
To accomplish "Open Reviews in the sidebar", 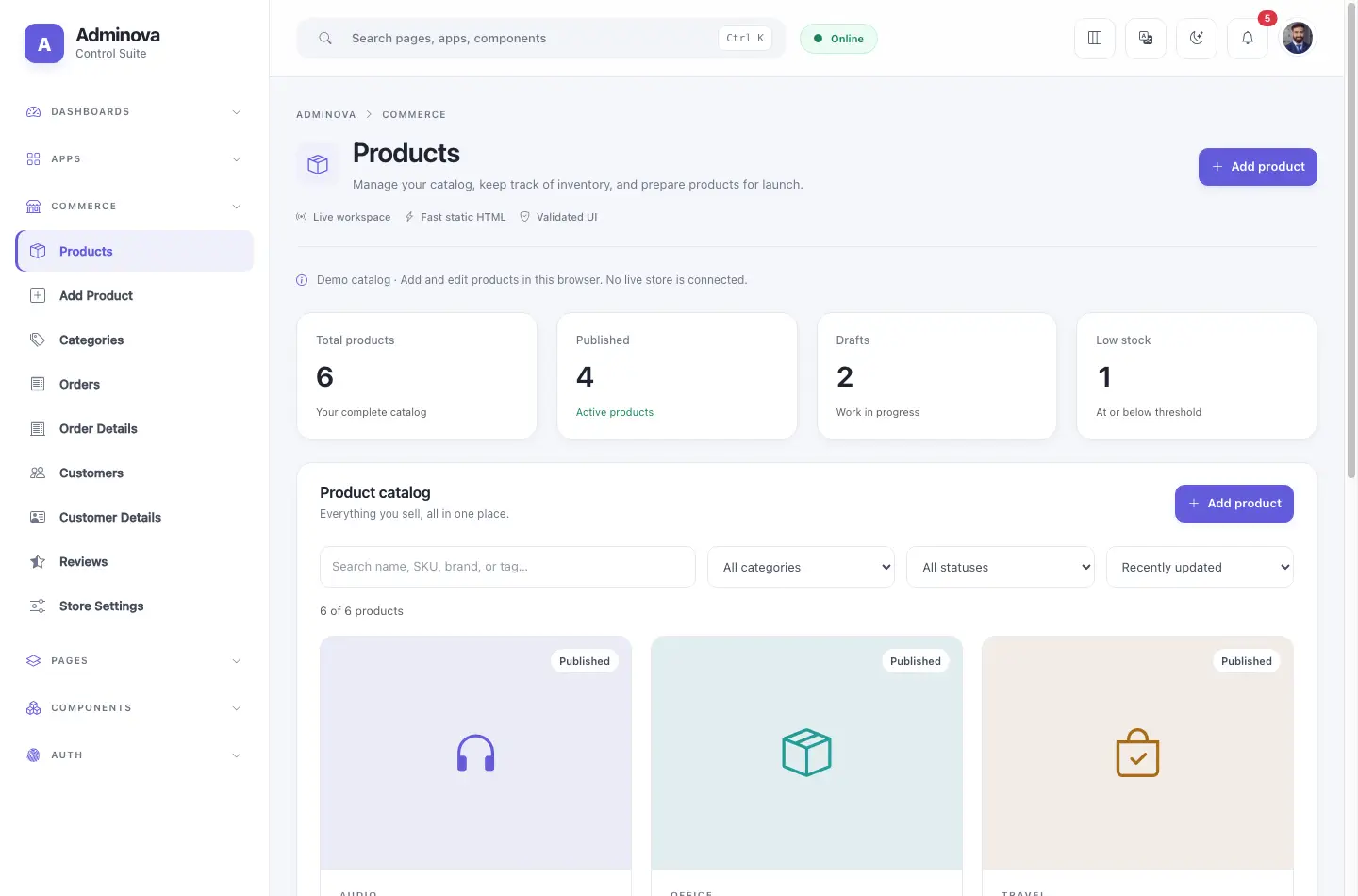I will click(x=135, y=561).
